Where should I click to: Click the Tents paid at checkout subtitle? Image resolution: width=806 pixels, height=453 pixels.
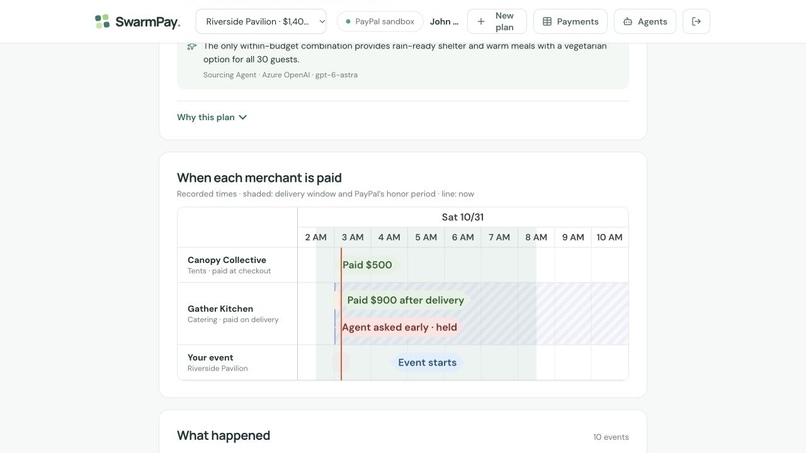click(229, 271)
